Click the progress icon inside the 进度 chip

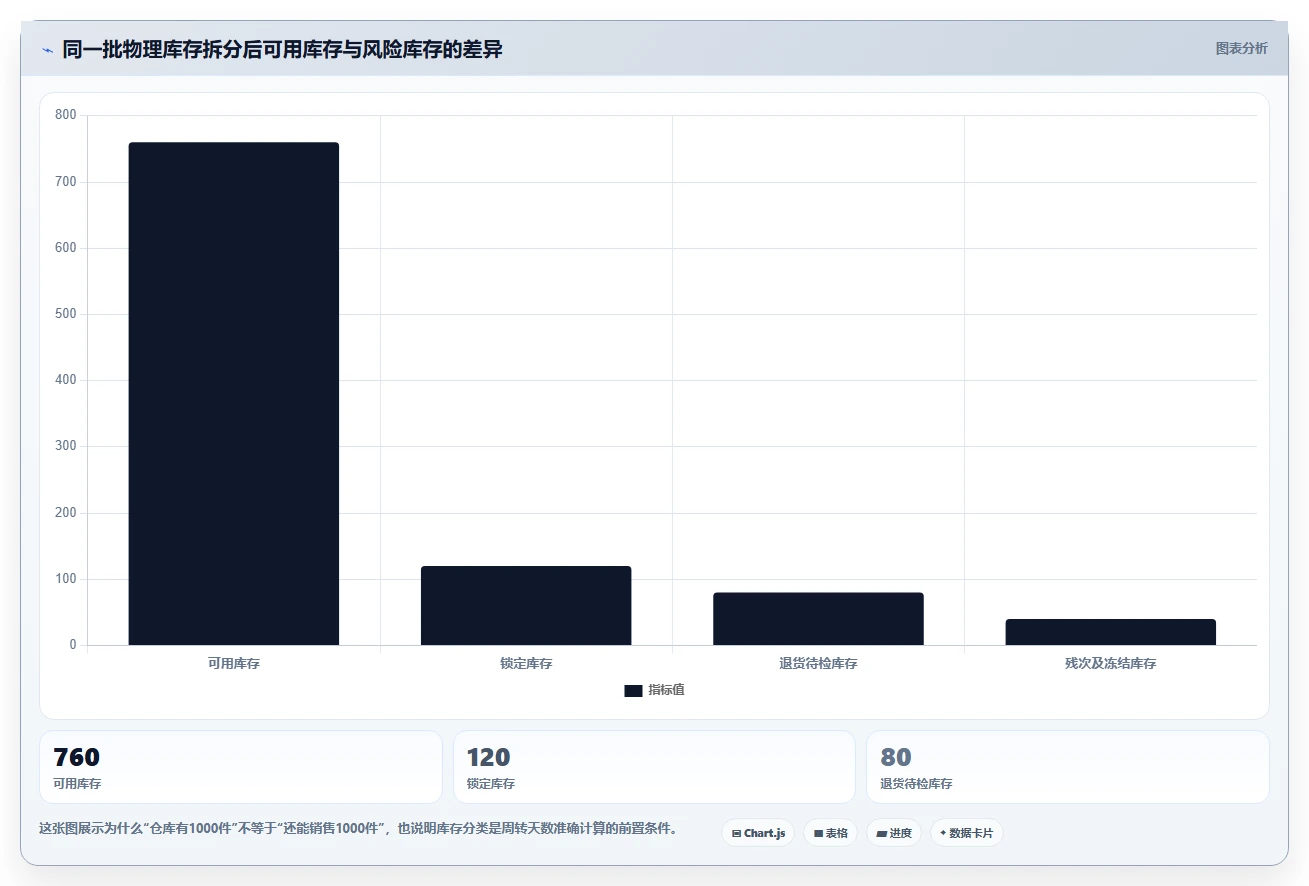pyautogui.click(x=881, y=833)
